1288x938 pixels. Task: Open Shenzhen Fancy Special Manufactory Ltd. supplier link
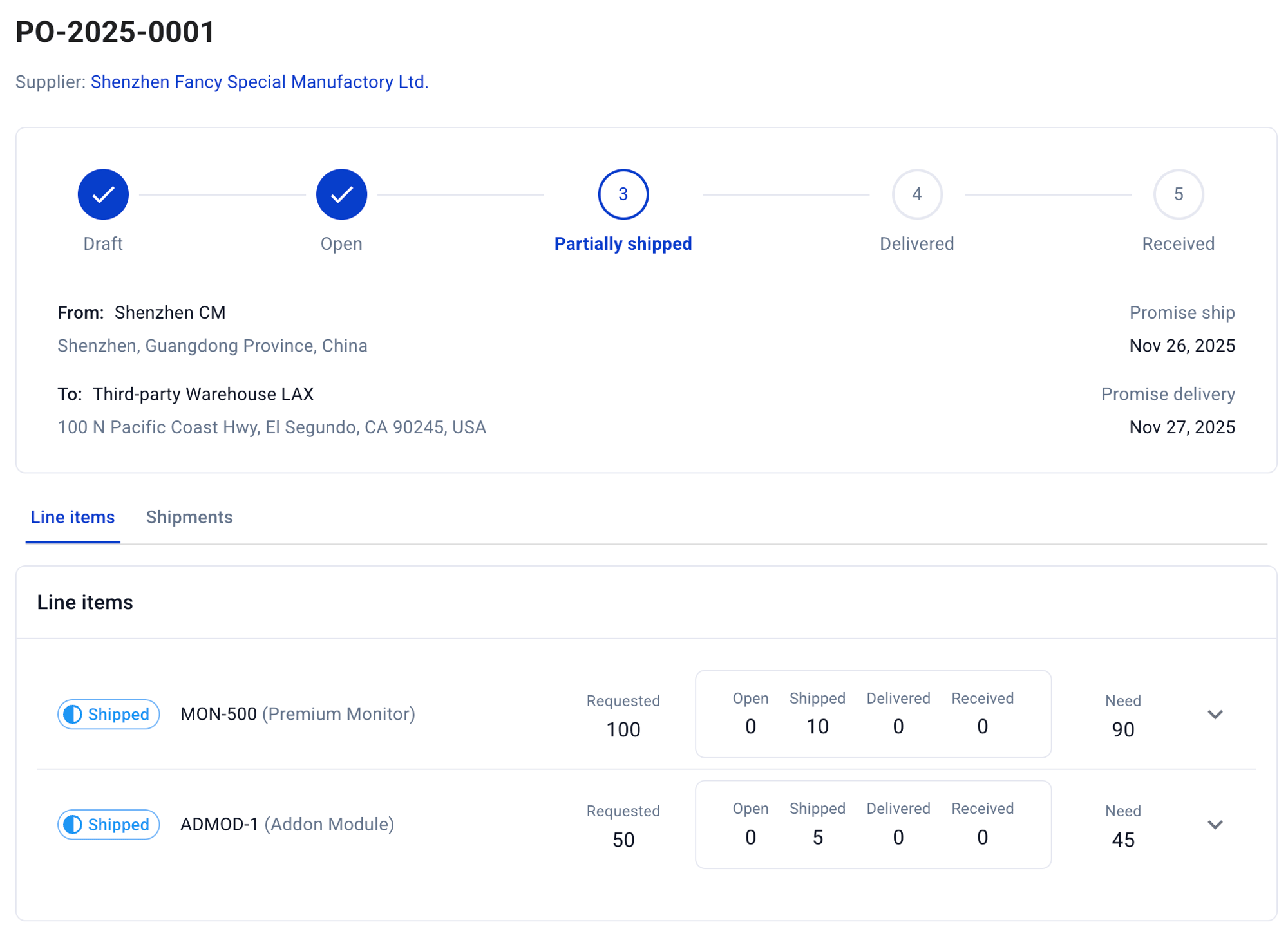(259, 82)
